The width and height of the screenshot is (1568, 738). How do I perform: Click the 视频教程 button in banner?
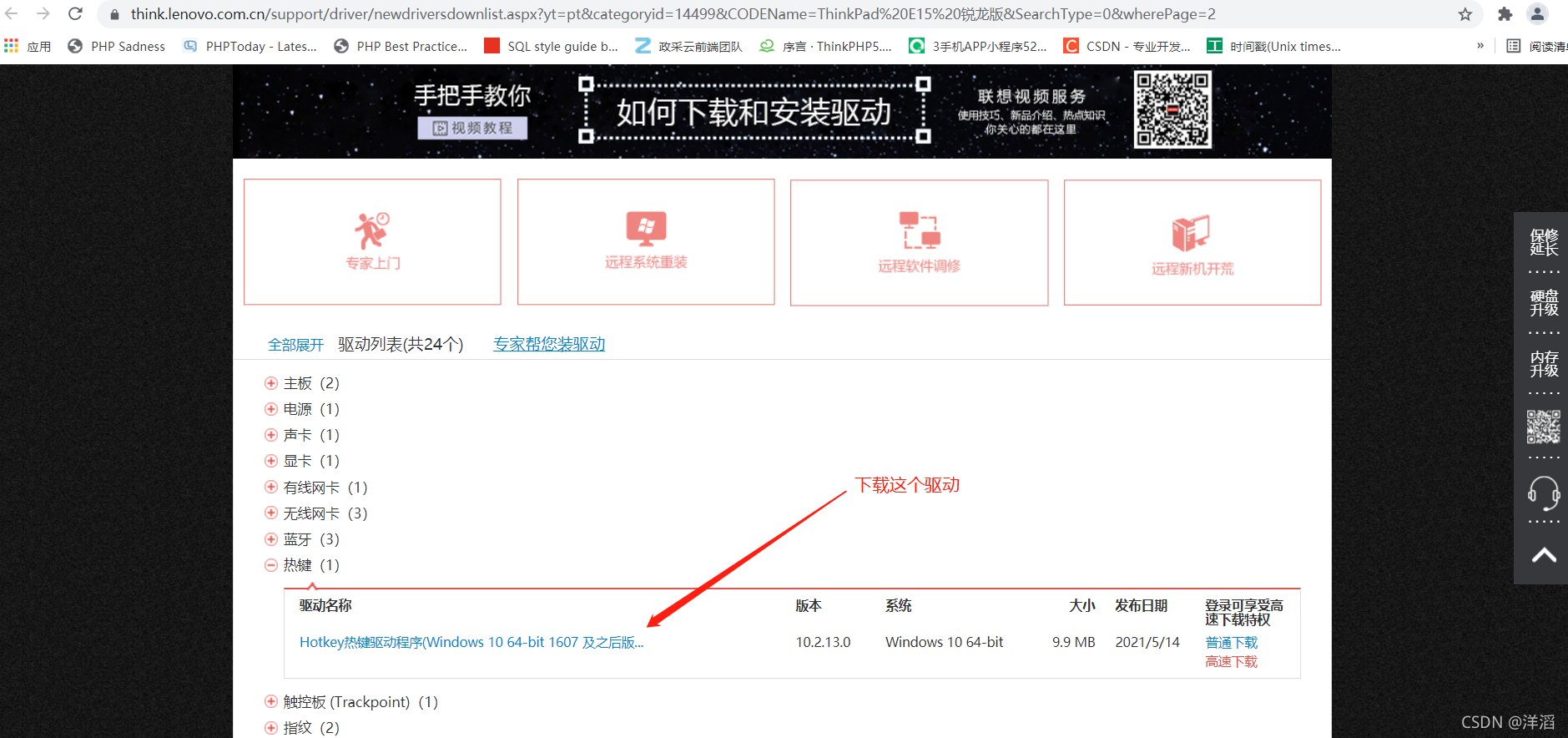[x=473, y=128]
